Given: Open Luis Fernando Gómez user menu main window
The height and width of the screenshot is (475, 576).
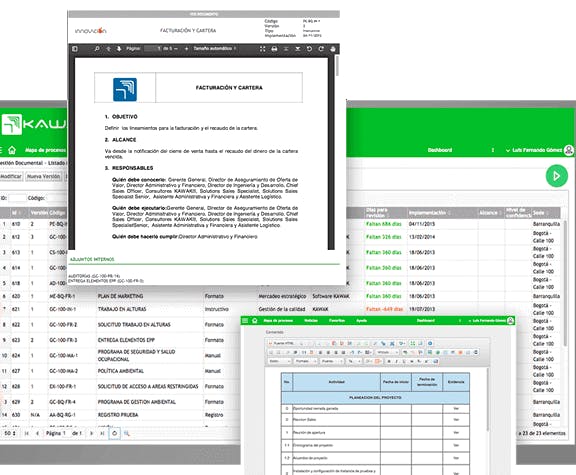Looking at the screenshot, I should [x=534, y=150].
